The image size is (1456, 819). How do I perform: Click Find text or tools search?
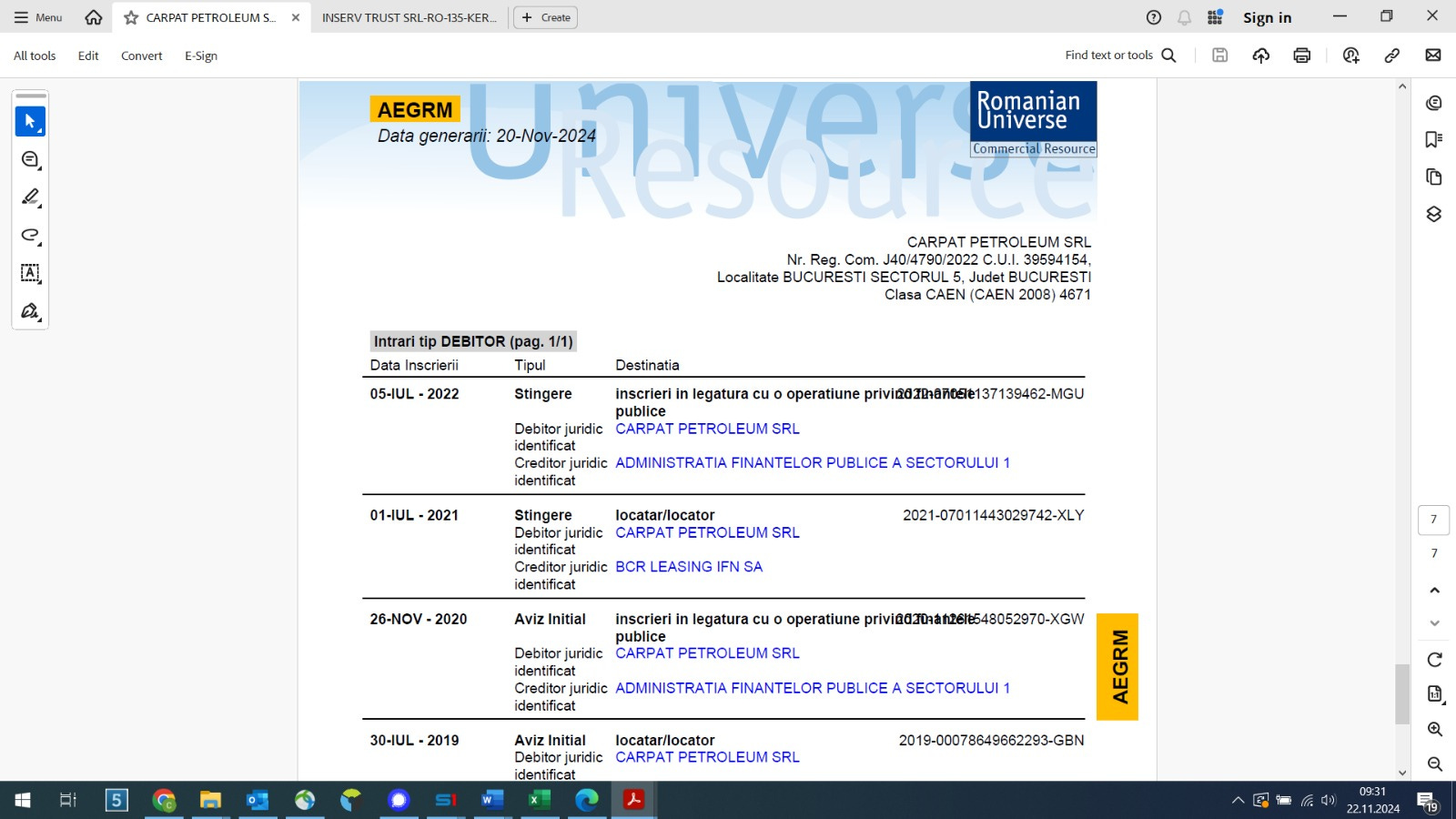coord(1121,56)
